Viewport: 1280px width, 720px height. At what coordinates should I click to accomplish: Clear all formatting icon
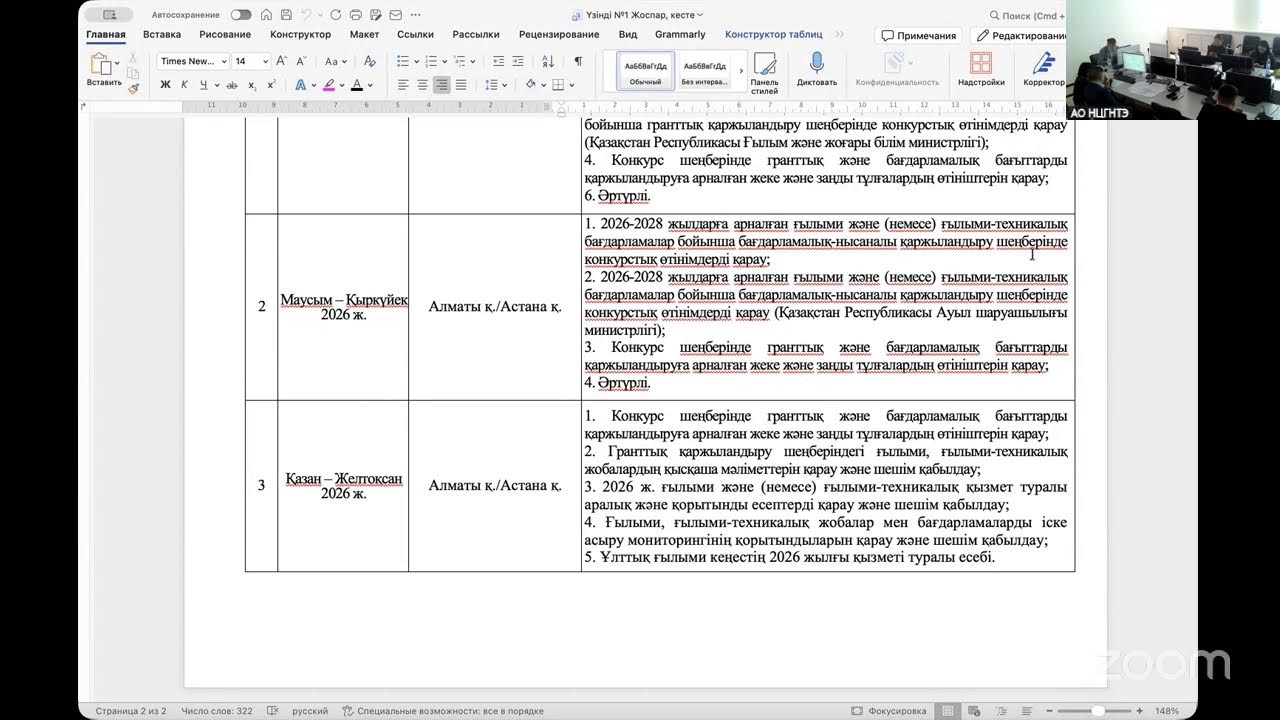(x=368, y=61)
